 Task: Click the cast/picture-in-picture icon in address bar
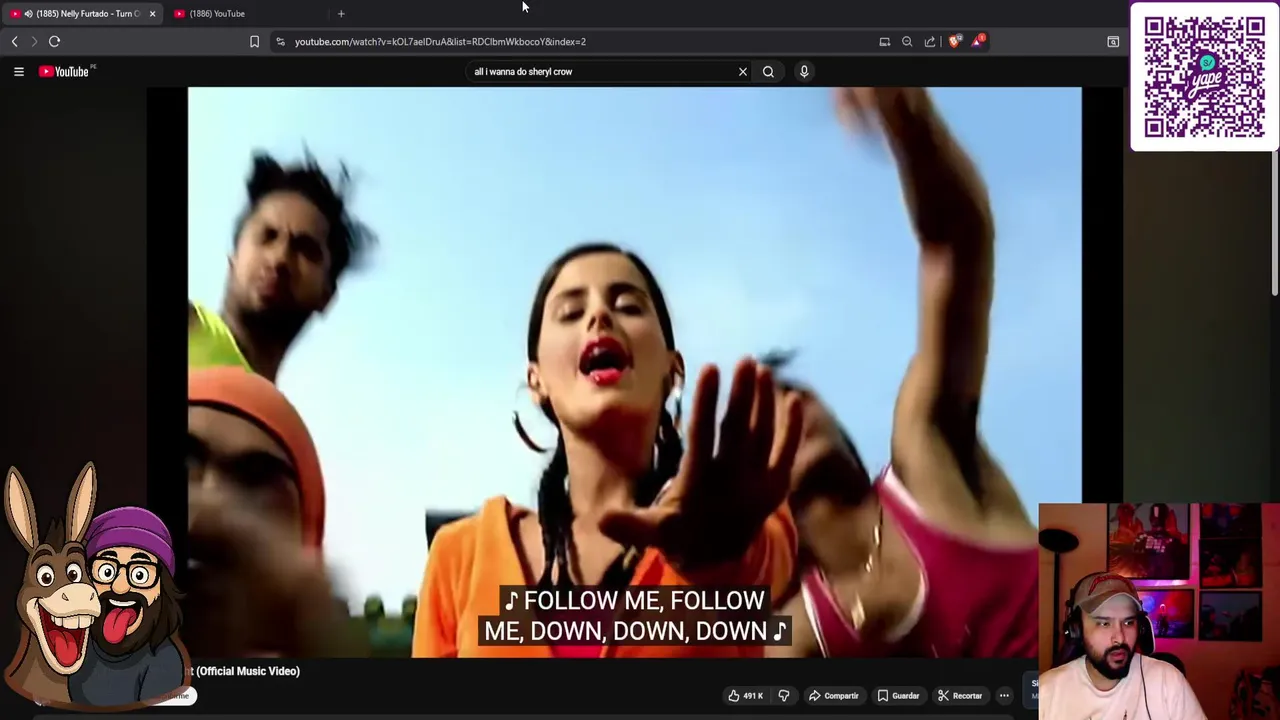(x=885, y=41)
